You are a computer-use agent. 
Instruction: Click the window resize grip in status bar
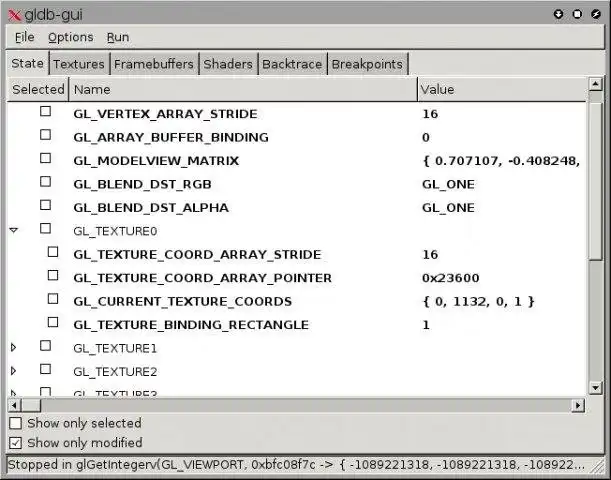(x=596, y=465)
